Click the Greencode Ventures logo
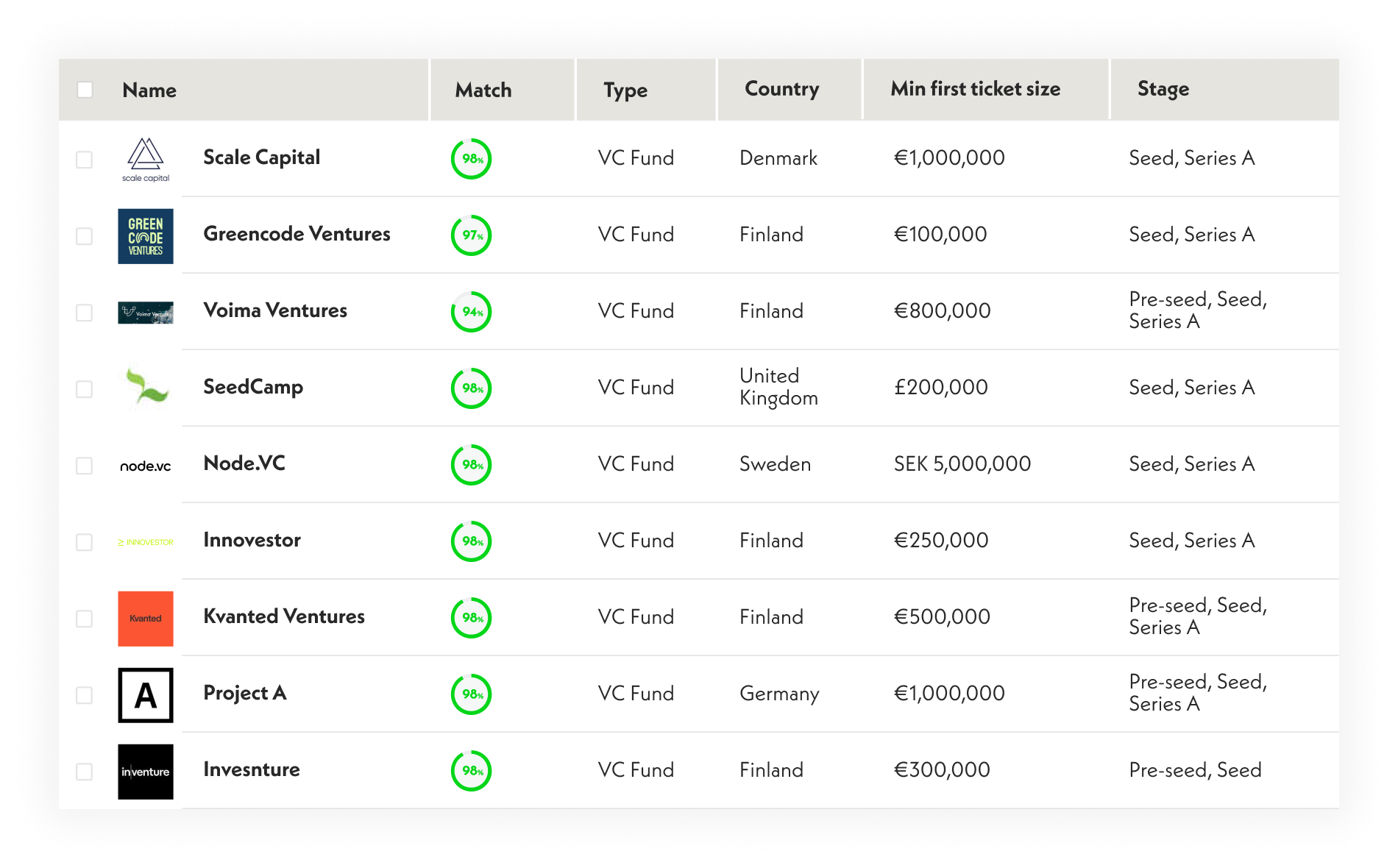1398x868 pixels. 146,236
